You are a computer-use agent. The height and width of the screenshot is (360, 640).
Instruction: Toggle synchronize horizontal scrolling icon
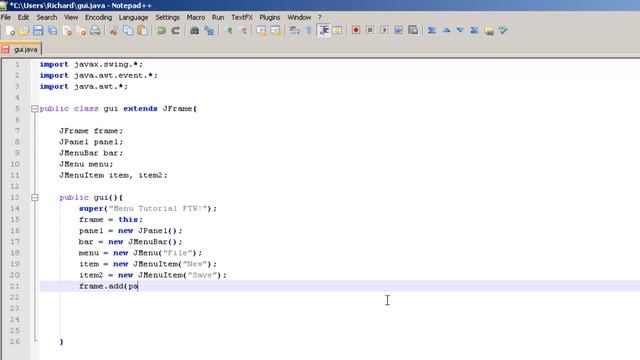tap(276, 31)
